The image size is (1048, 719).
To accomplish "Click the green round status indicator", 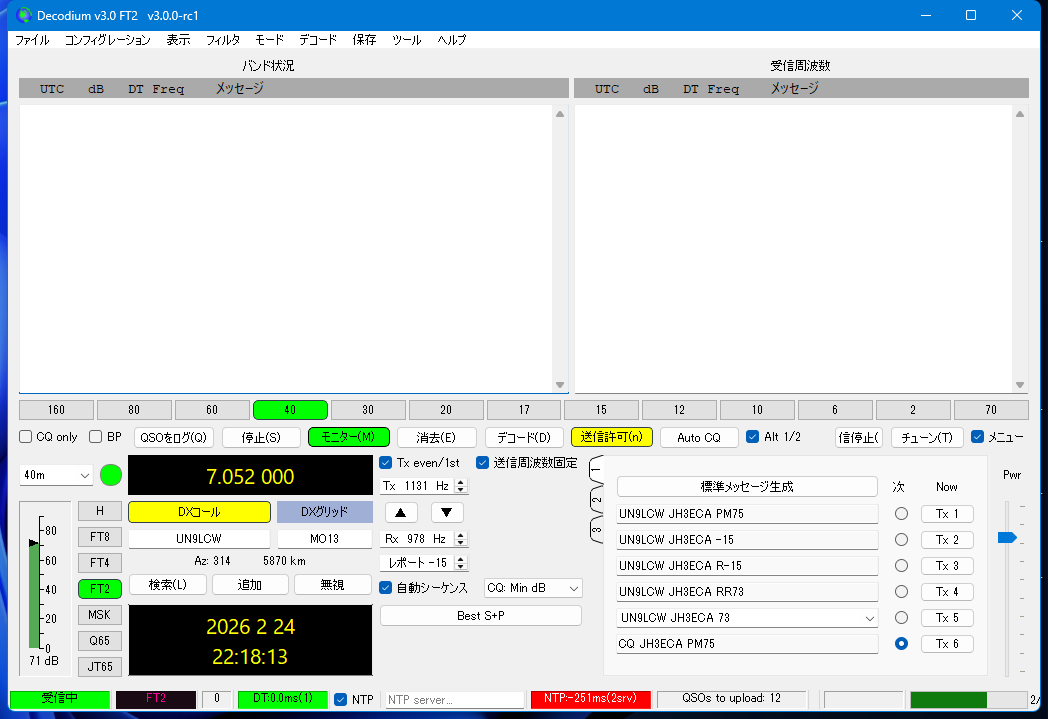I will 110,475.
